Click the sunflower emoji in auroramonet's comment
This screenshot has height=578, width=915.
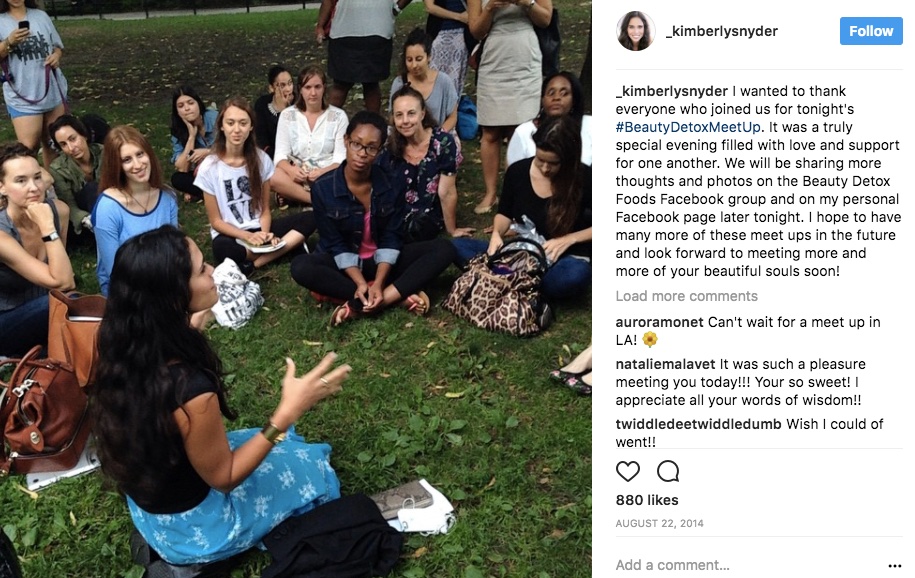649,339
